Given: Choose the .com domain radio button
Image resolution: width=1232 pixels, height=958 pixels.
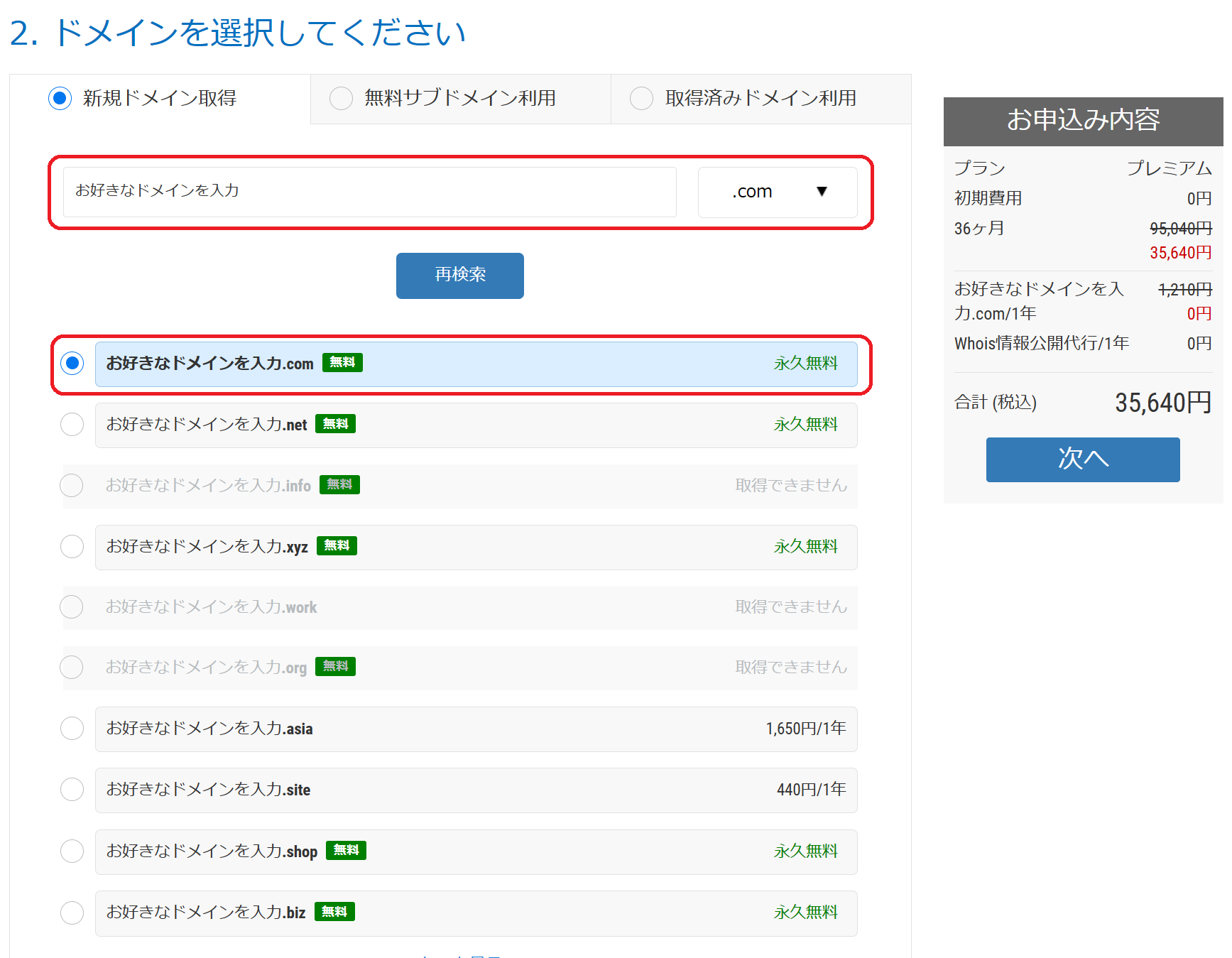Looking at the screenshot, I should 72,364.
